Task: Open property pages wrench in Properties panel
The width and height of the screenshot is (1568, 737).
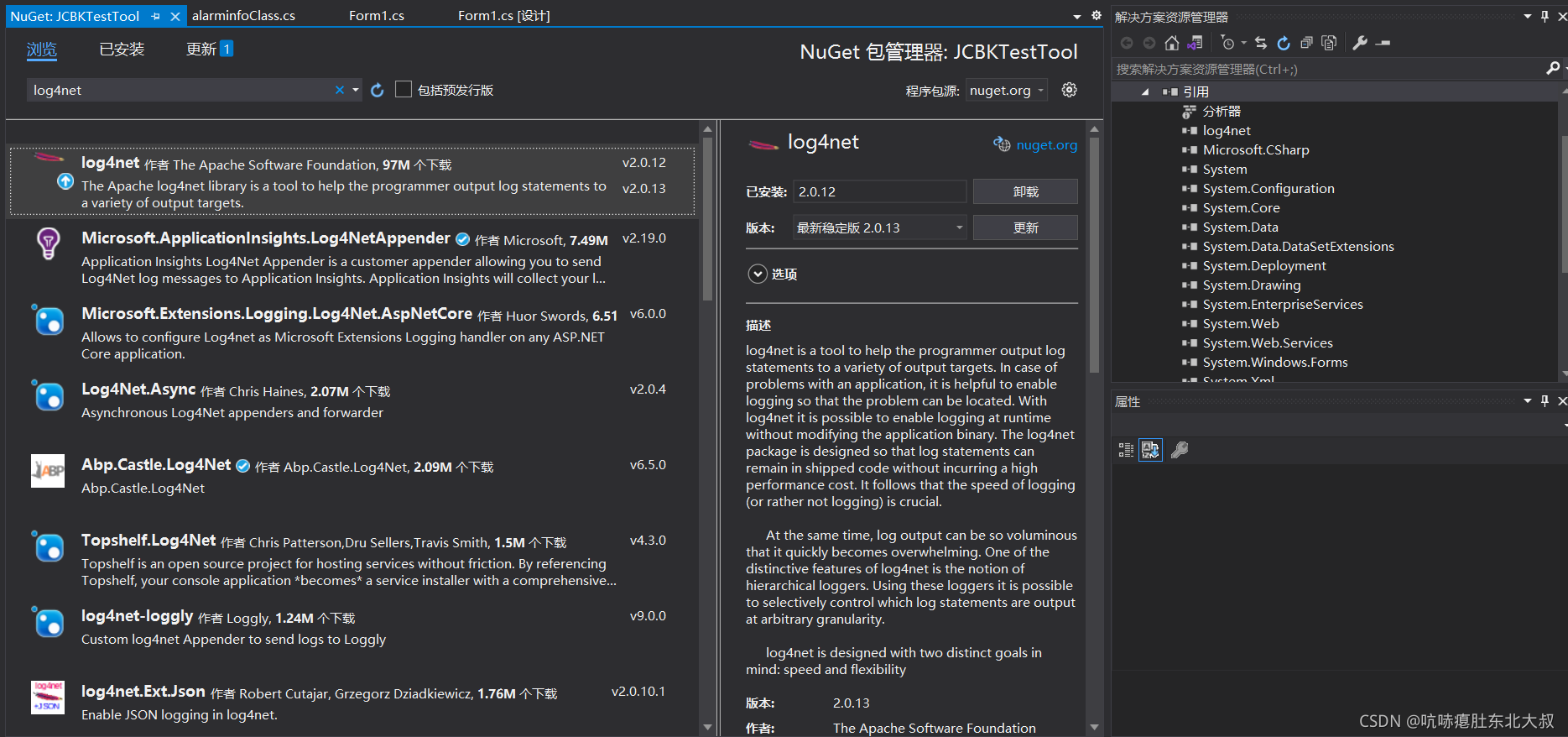Action: 1180,450
